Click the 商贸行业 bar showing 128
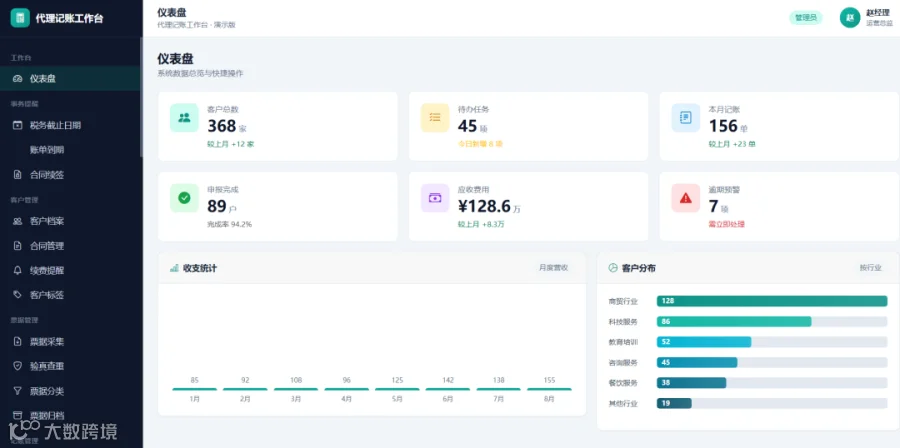 772,301
